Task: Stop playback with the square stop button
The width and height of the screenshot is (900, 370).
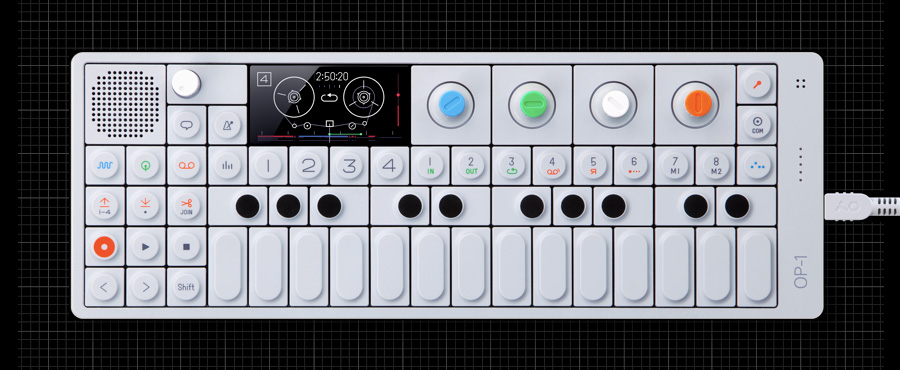Action: click(186, 247)
